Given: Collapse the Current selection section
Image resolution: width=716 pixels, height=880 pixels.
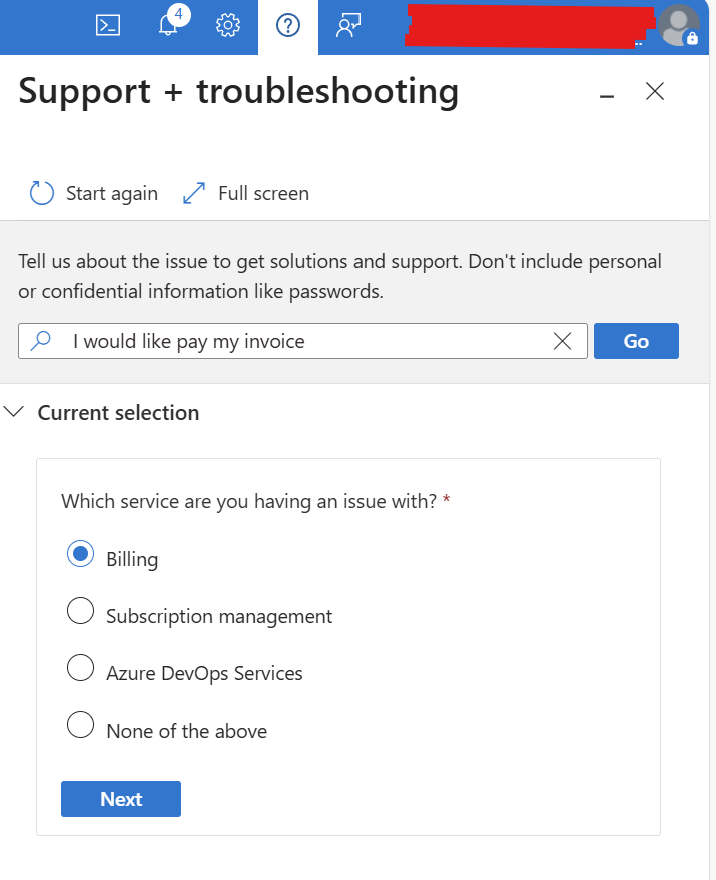Looking at the screenshot, I should pos(13,412).
